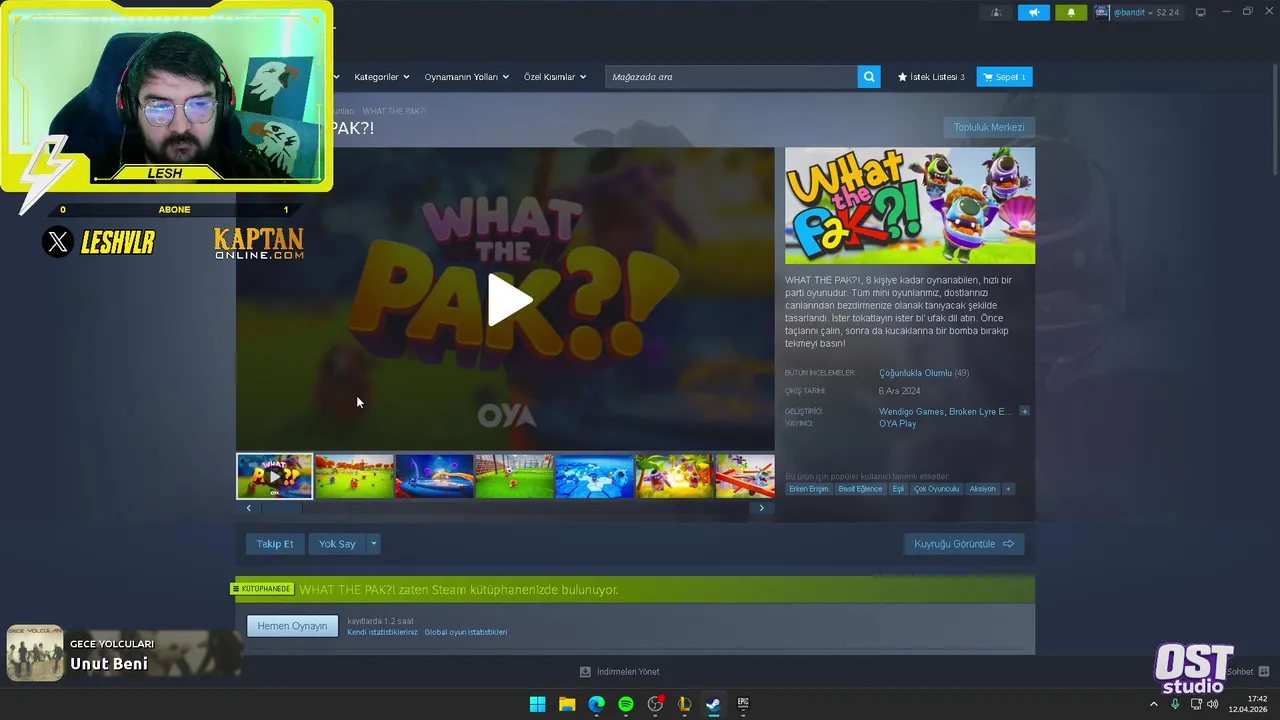Click İndirmeleri Yönet downloads label
The image size is (1280, 720).
pyautogui.click(x=628, y=672)
